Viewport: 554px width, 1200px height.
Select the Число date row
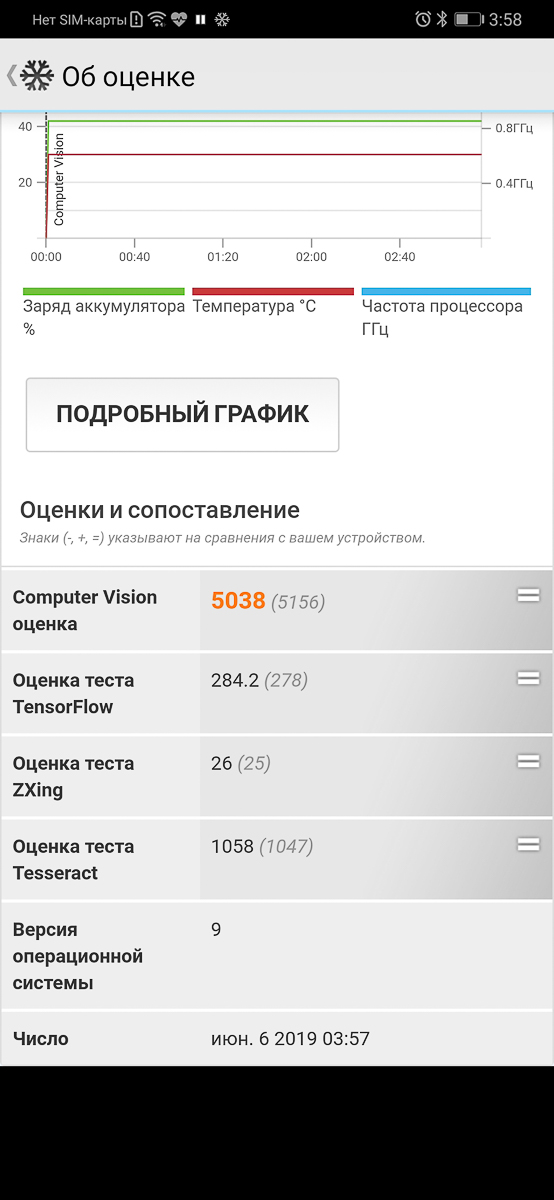[277, 1039]
